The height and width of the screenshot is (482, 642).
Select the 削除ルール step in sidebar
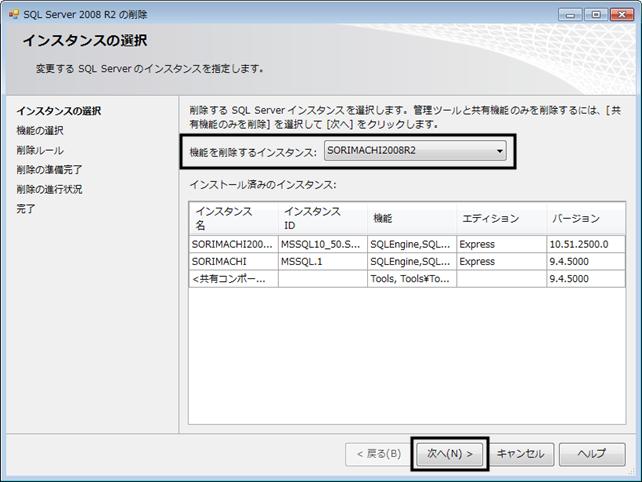tap(40, 150)
